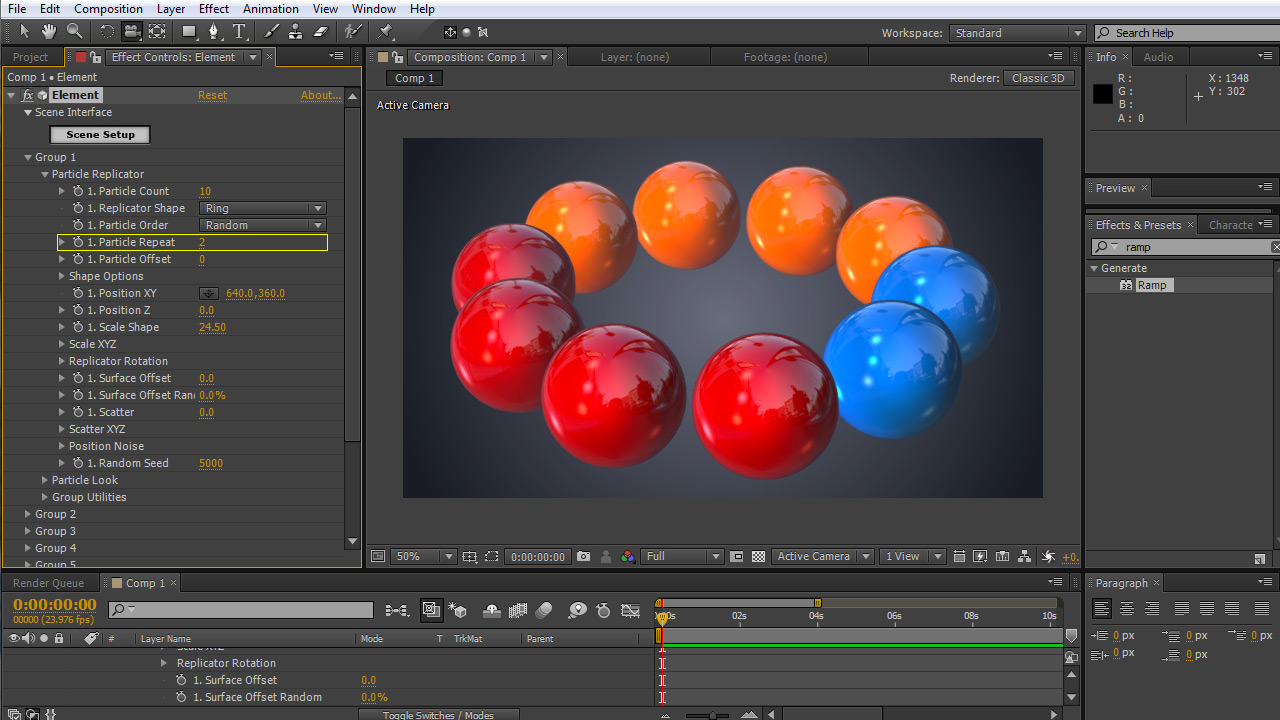Open the Graph Editor in timeline
The height and width of the screenshot is (720, 1280).
[x=631, y=610]
